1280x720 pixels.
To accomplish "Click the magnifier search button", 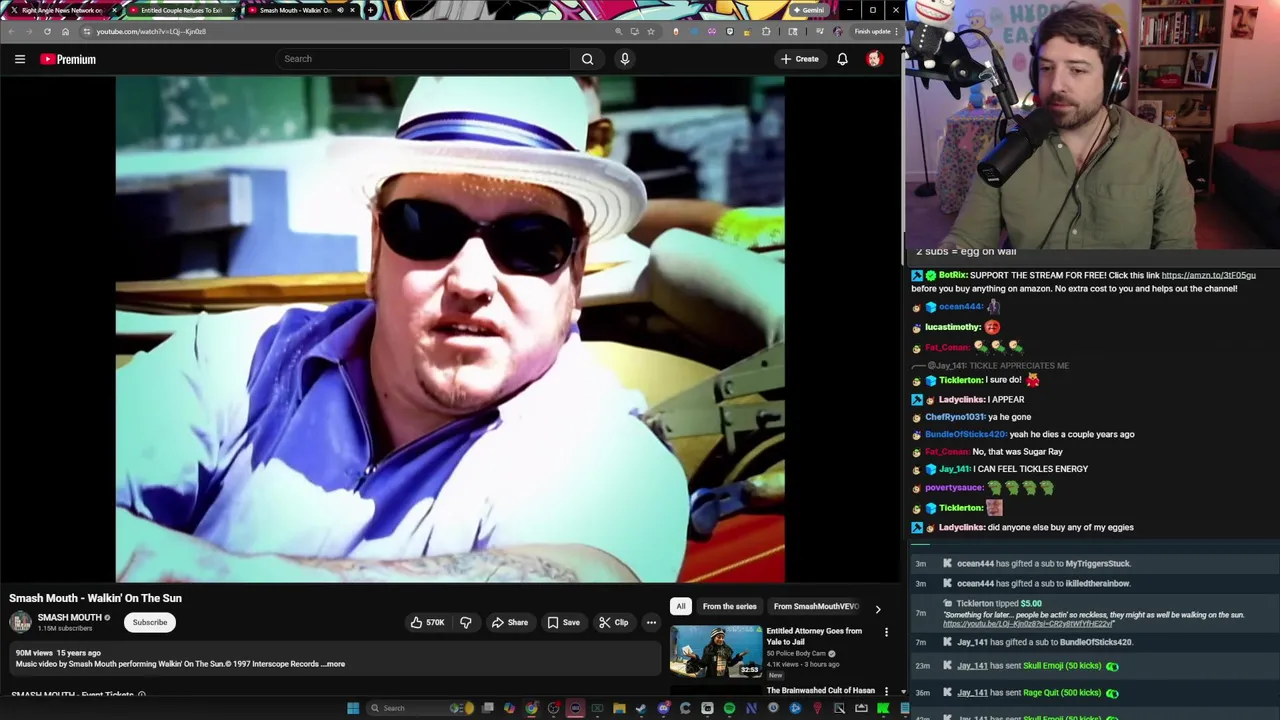I will [588, 59].
